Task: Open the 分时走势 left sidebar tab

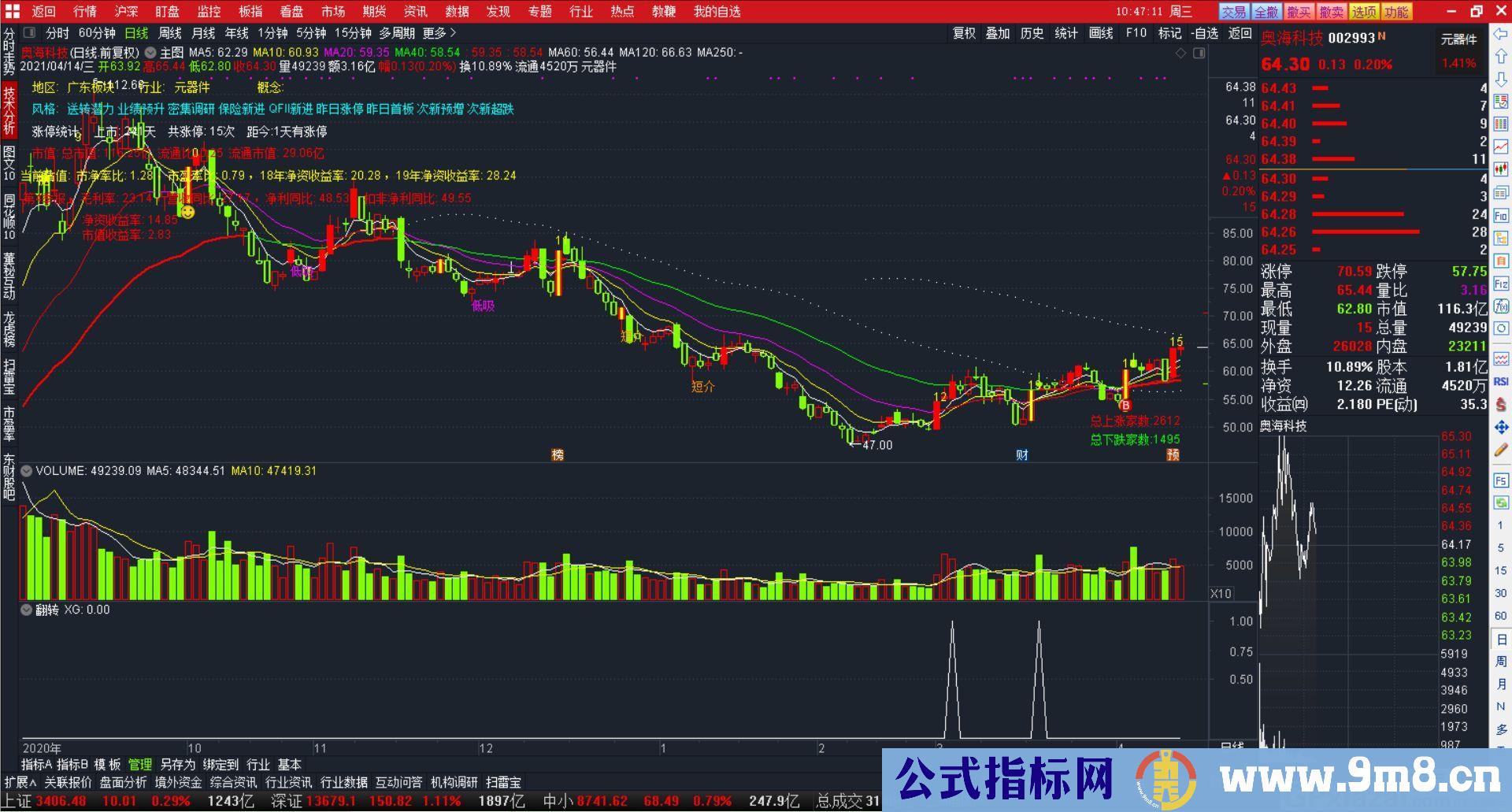Action: click(x=9, y=51)
